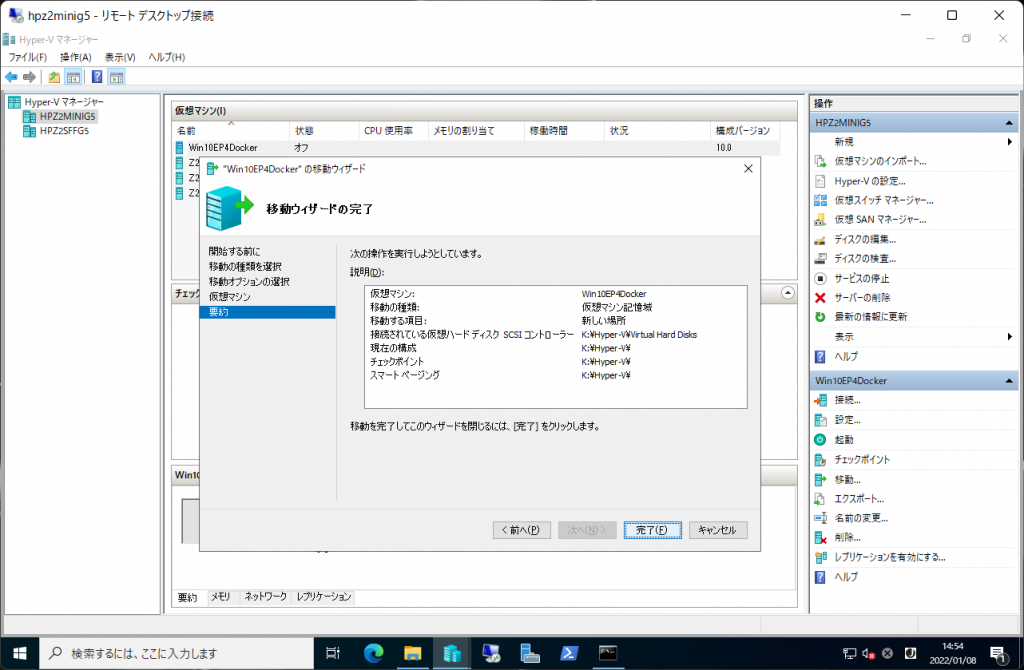Open 仮想 SAN マネージャー action

(880, 219)
